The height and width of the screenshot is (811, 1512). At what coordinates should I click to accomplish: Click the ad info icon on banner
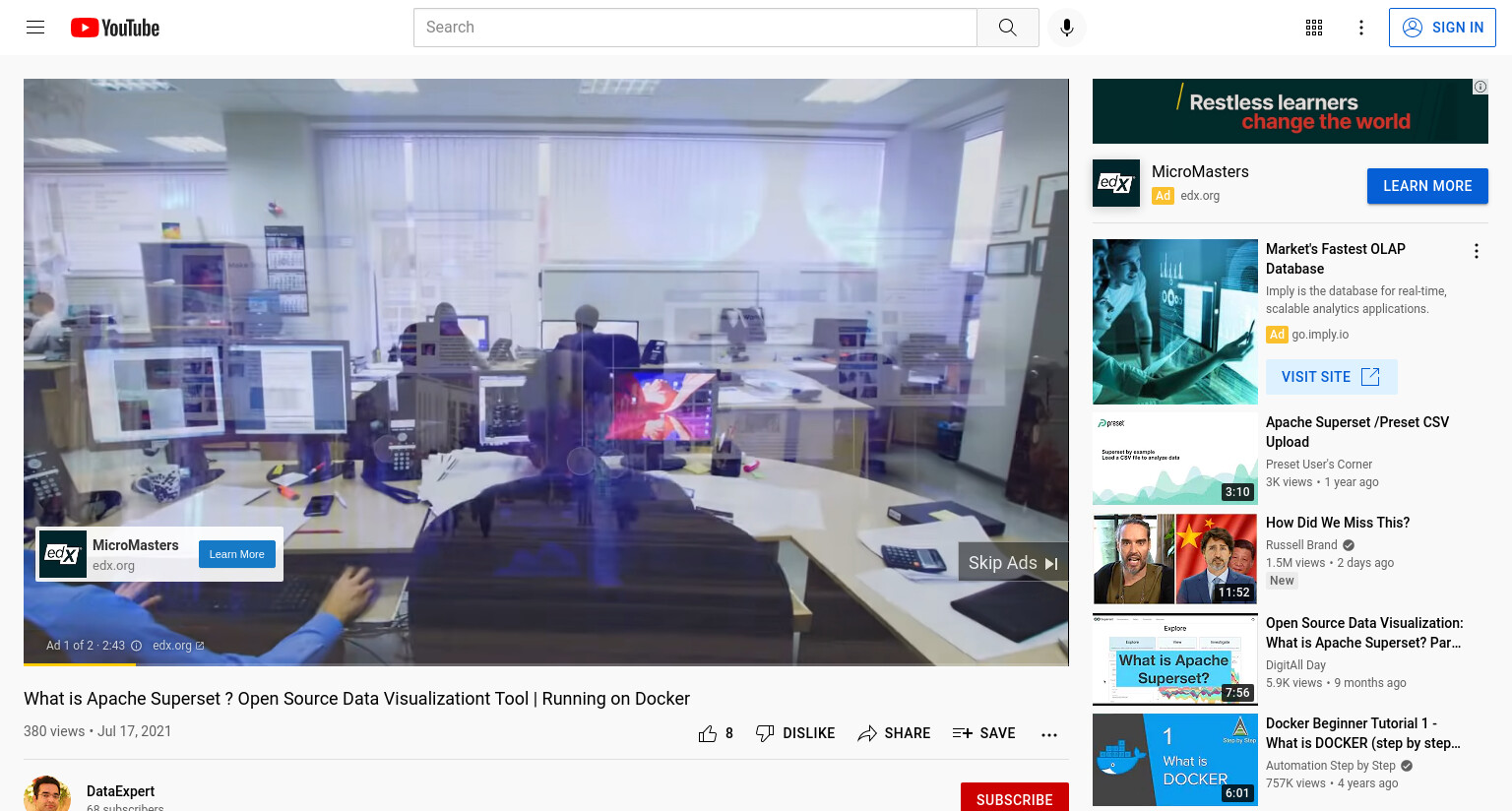tap(1480, 87)
